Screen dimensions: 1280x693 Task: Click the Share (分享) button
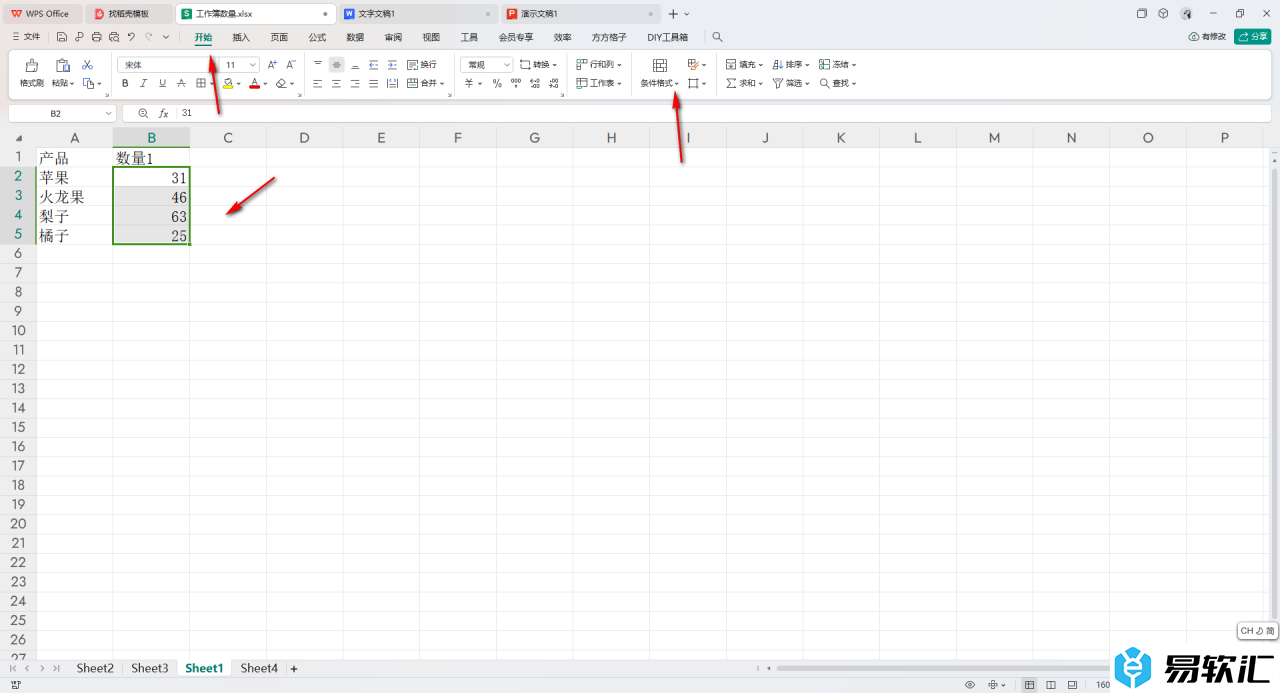point(1253,36)
